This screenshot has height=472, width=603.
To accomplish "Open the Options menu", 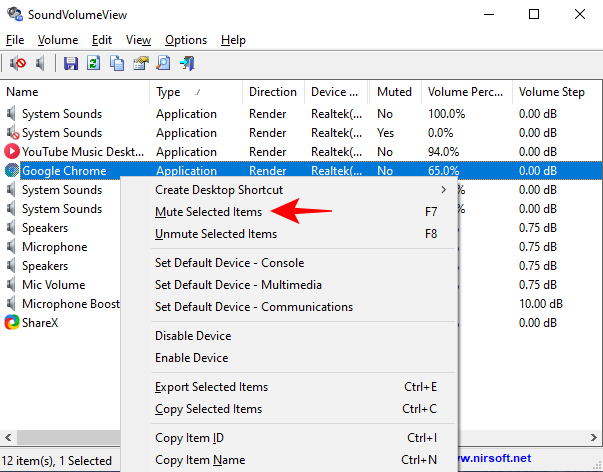I will point(186,40).
